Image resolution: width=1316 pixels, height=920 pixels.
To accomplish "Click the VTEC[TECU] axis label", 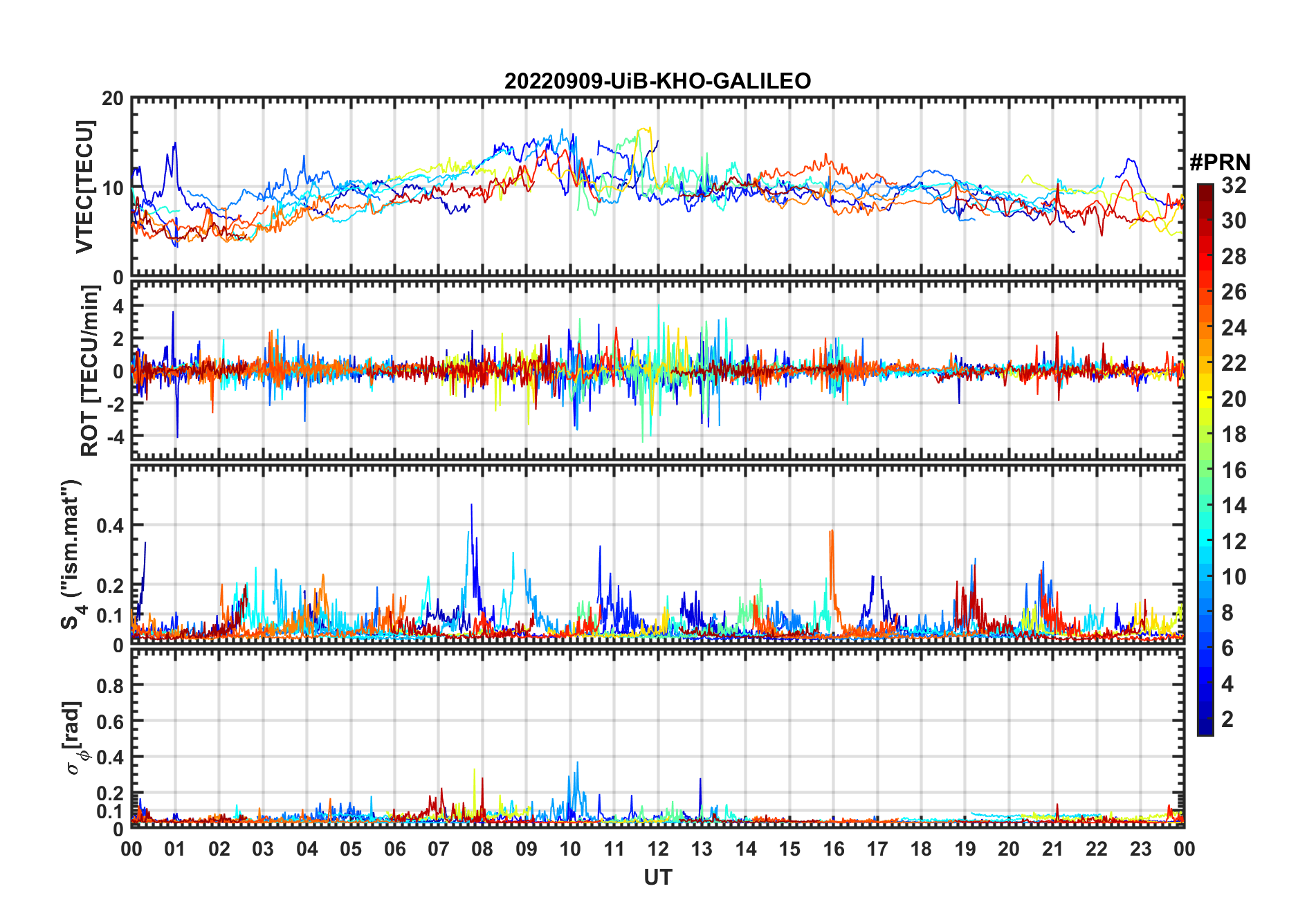I will click(x=84, y=187).
